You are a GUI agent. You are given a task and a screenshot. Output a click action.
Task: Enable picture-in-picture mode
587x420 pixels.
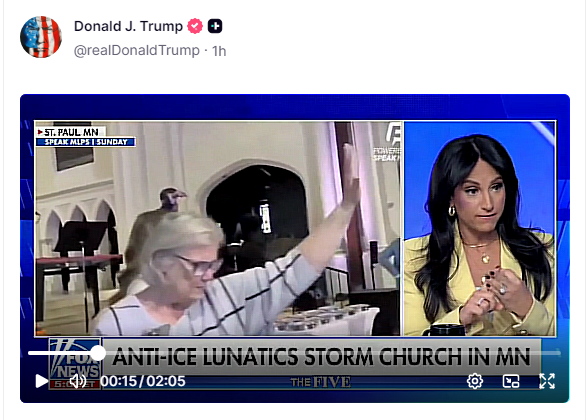tap(511, 381)
